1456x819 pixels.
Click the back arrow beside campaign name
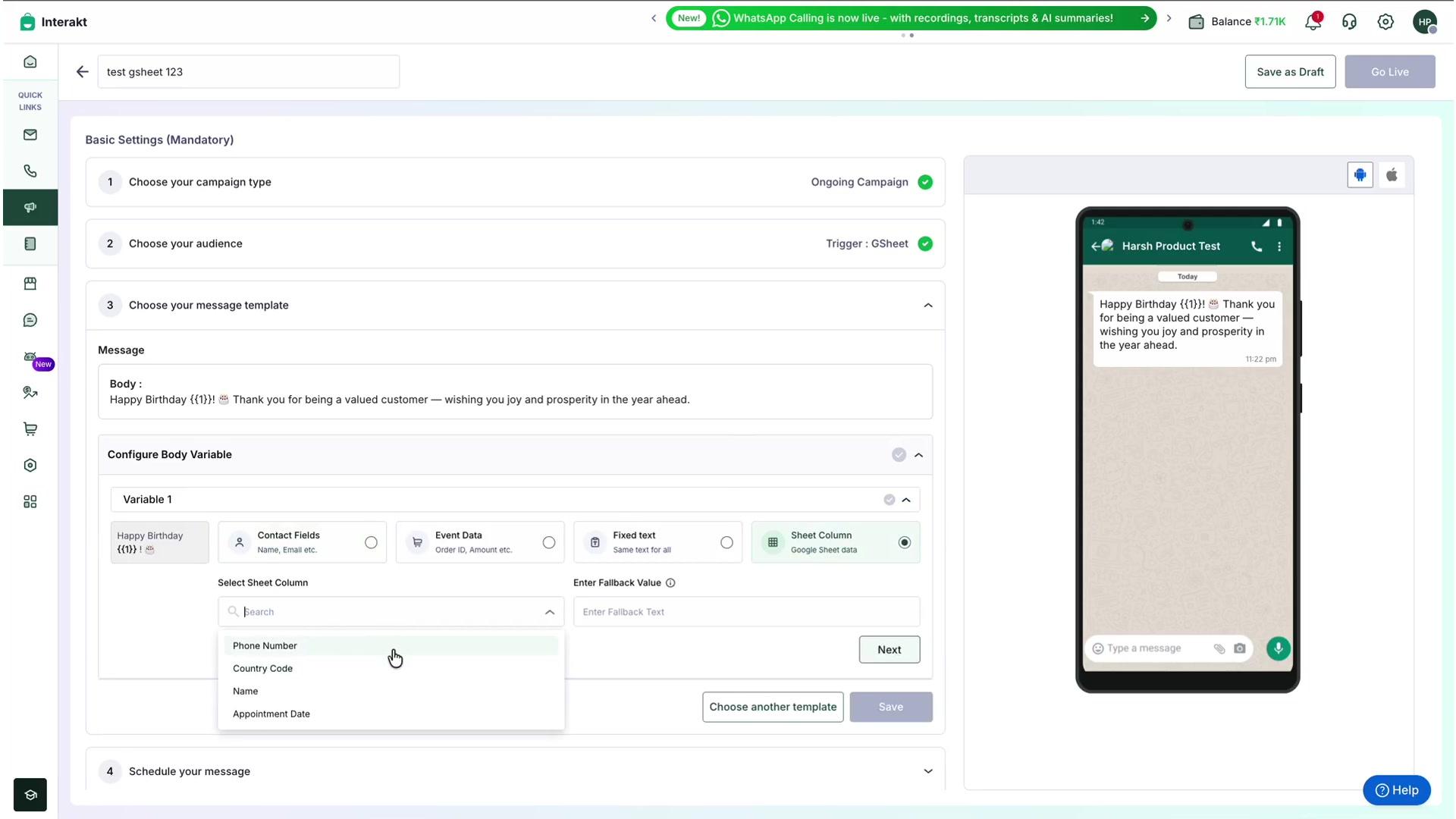point(83,72)
